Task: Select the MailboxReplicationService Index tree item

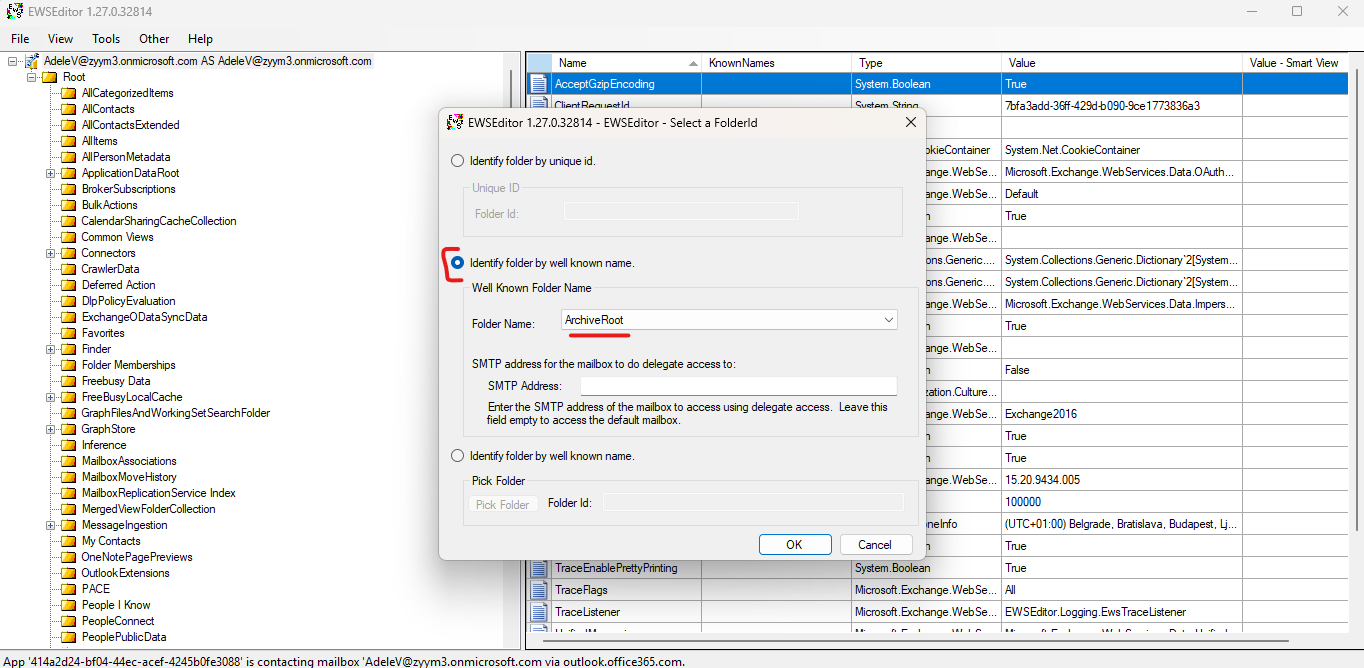Action: click(x=159, y=493)
